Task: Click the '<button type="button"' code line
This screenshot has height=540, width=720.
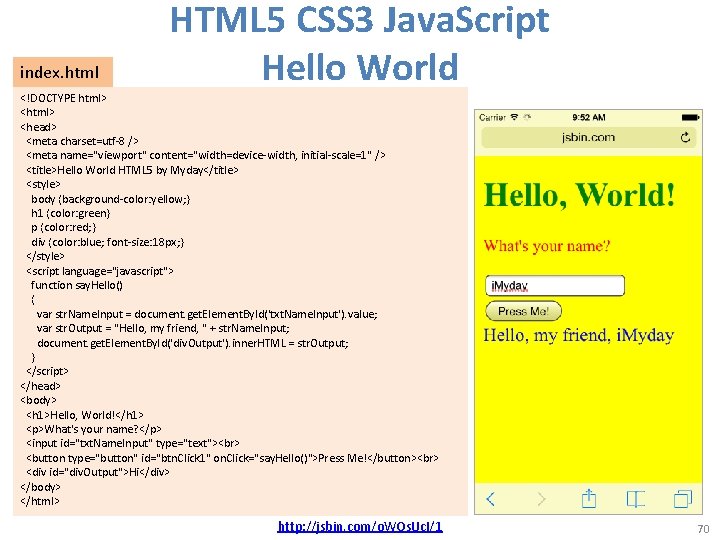Action: [x=232, y=458]
